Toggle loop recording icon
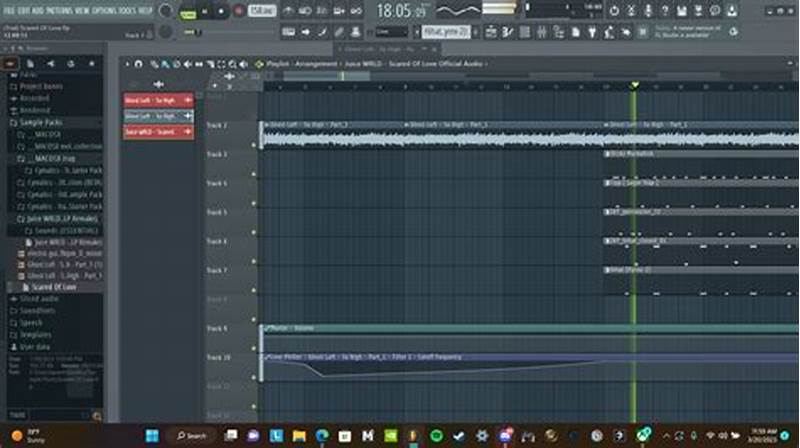Image resolution: width=800 pixels, height=448 pixels. [356, 11]
